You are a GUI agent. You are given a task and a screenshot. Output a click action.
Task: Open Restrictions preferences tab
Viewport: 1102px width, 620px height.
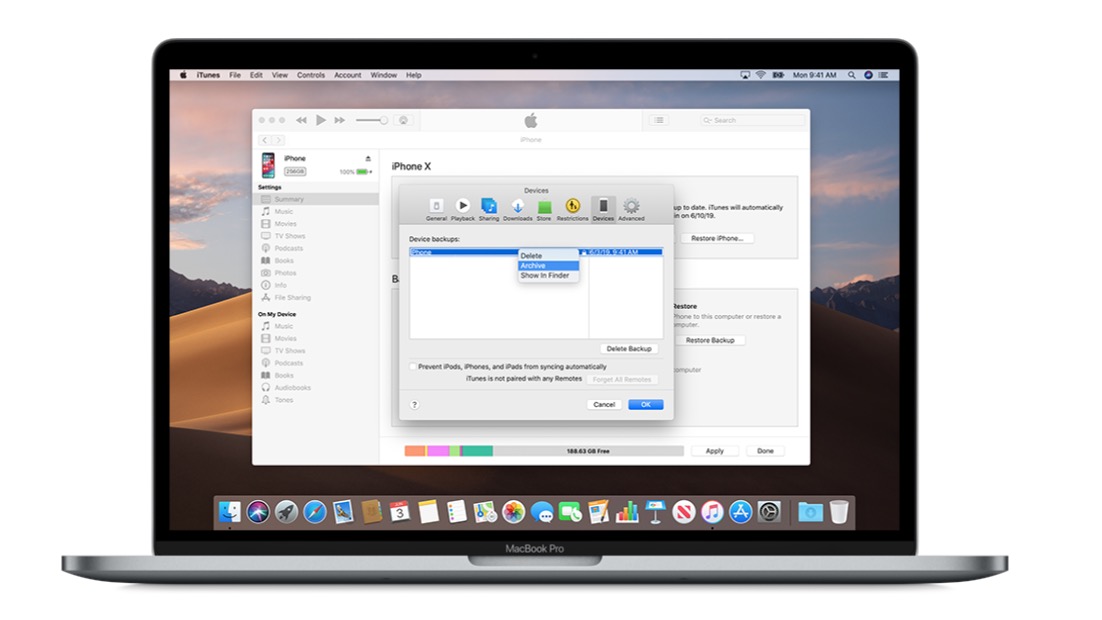click(x=572, y=209)
